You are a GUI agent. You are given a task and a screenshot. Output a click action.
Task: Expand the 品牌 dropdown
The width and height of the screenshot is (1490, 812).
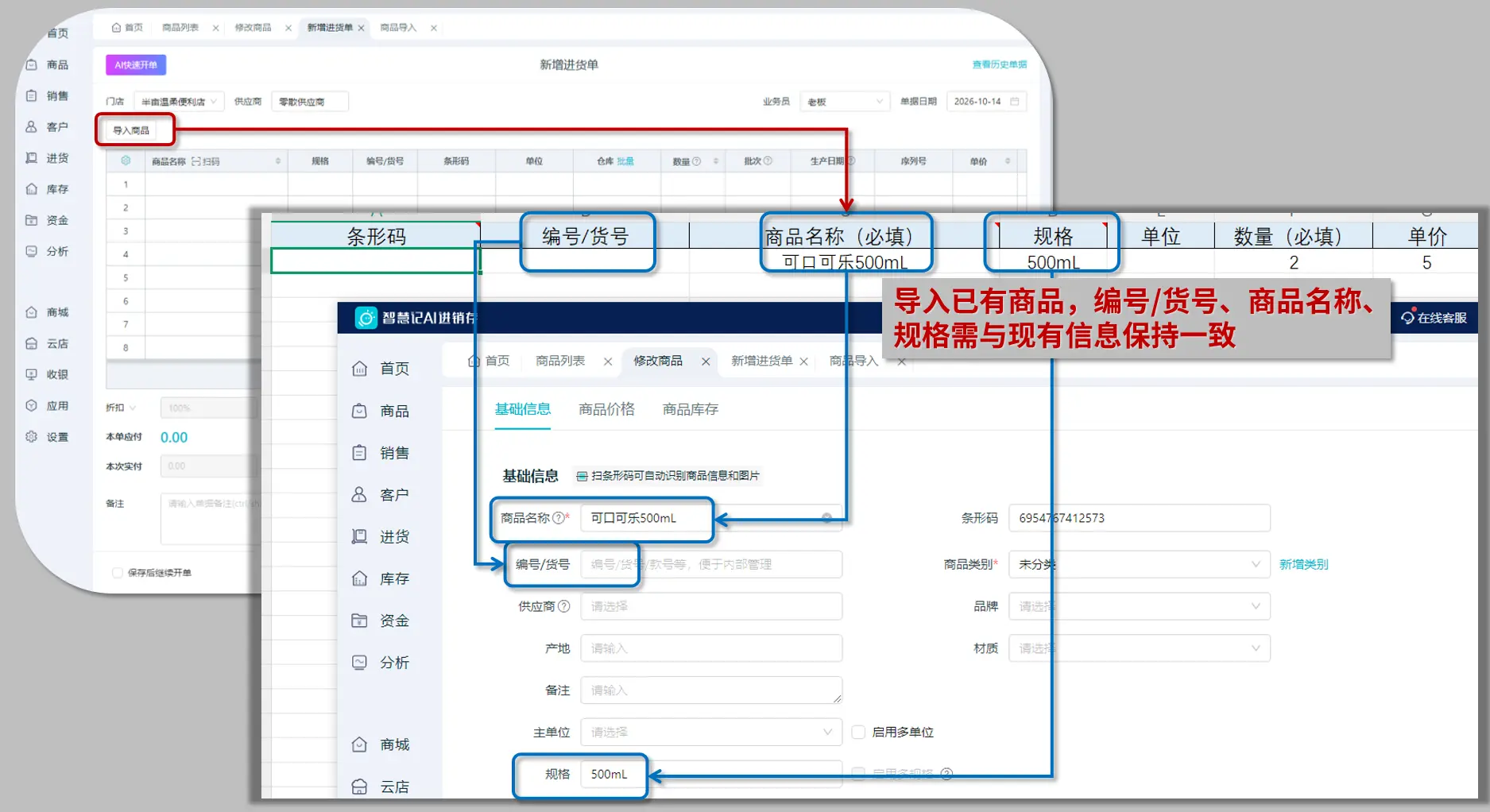[x=1139, y=606]
